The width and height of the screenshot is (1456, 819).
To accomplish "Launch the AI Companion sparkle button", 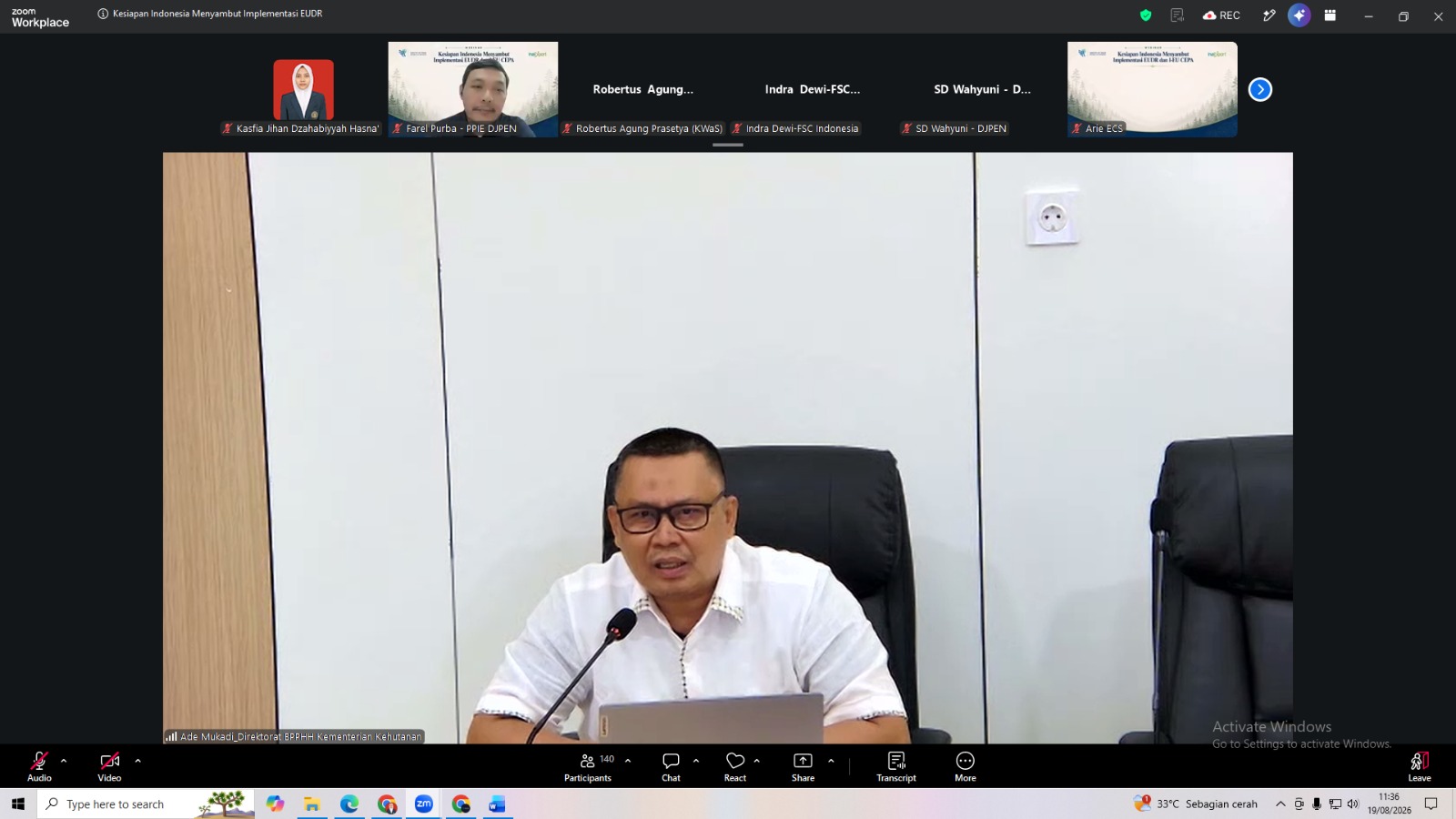I will tap(1299, 15).
